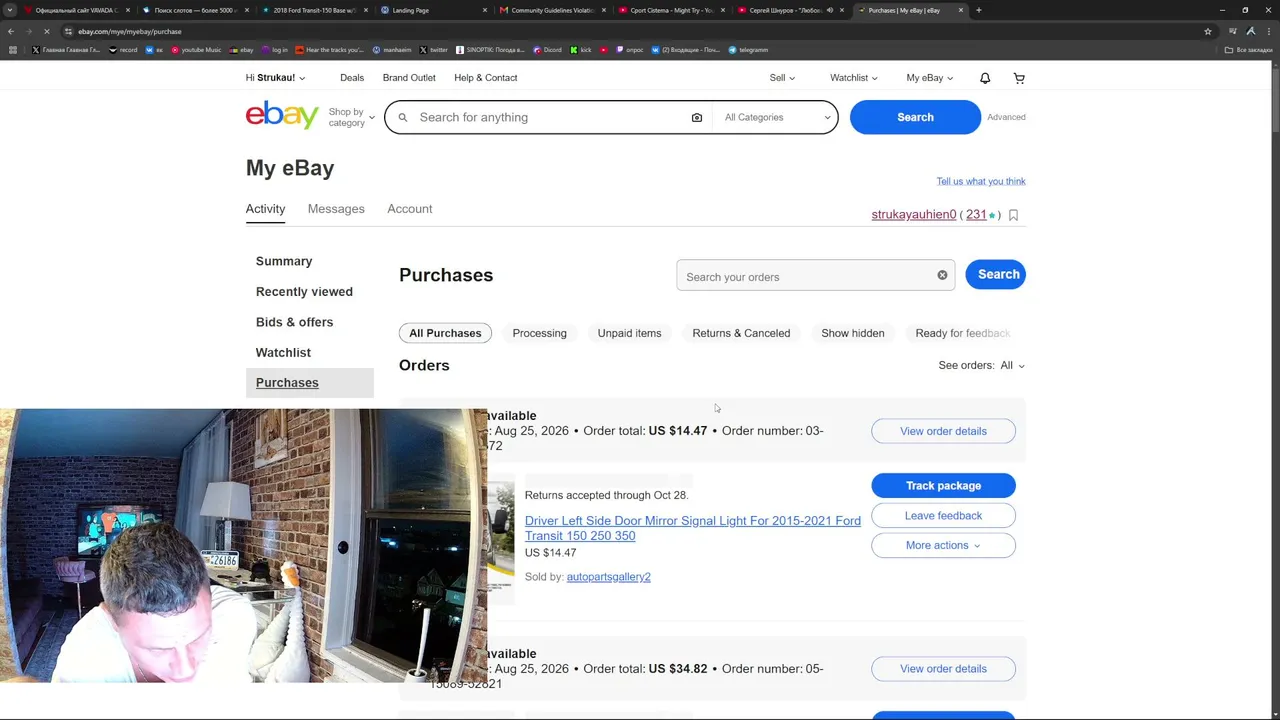
Task: Open the Shop by category dropdown
Action: pyautogui.click(x=351, y=117)
